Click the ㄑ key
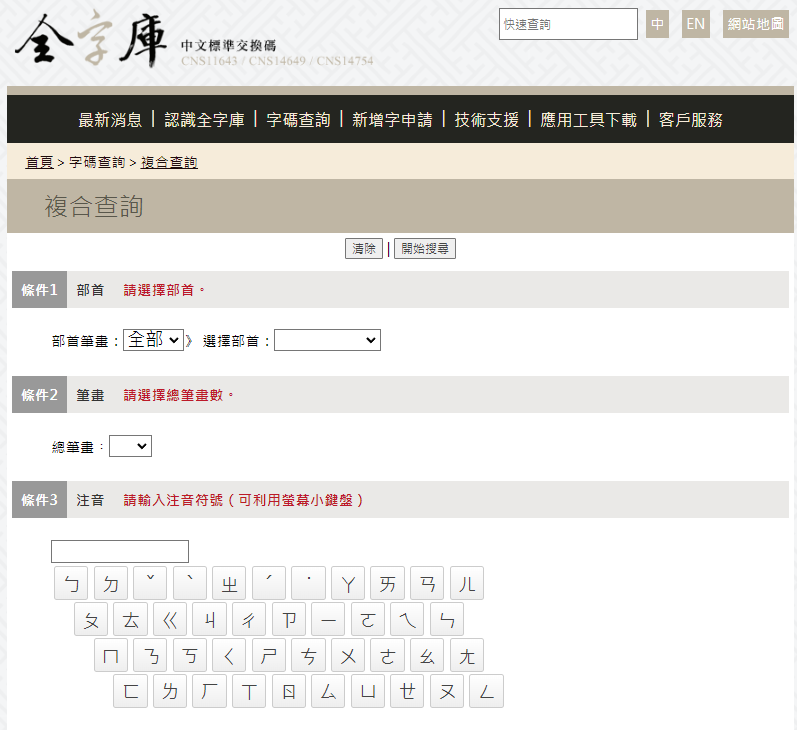This screenshot has width=797, height=730. click(229, 655)
